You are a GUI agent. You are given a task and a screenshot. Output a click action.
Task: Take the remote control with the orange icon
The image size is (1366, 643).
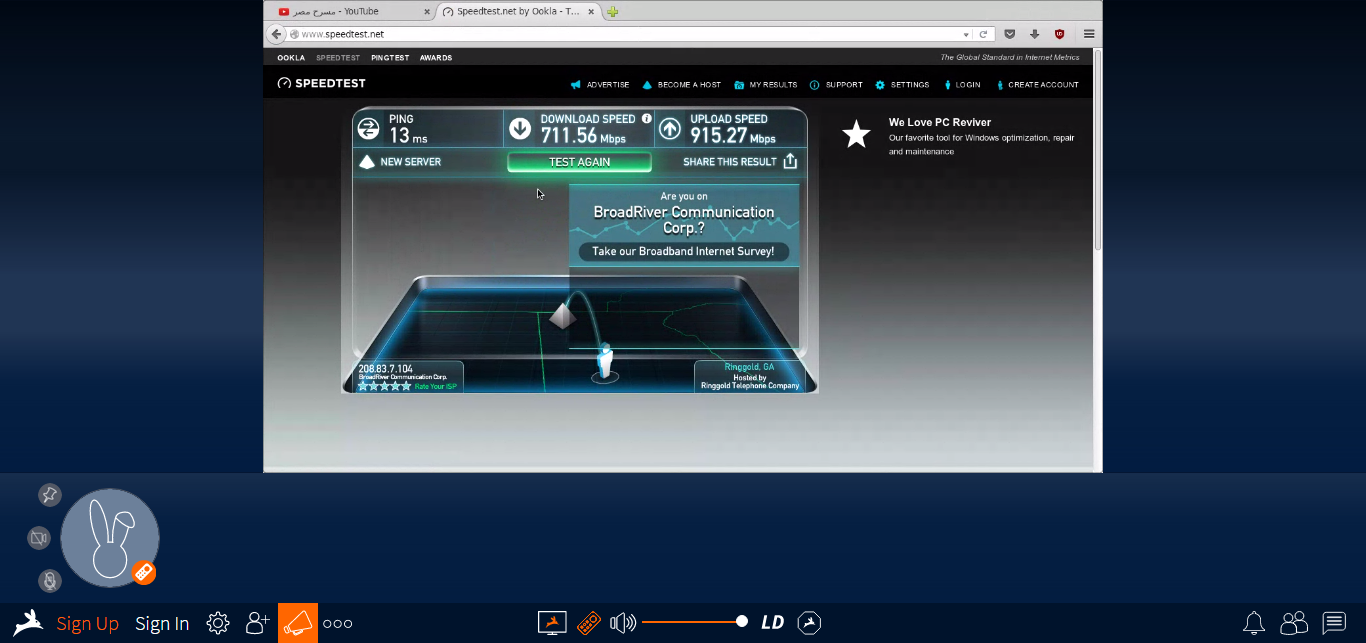coord(589,623)
